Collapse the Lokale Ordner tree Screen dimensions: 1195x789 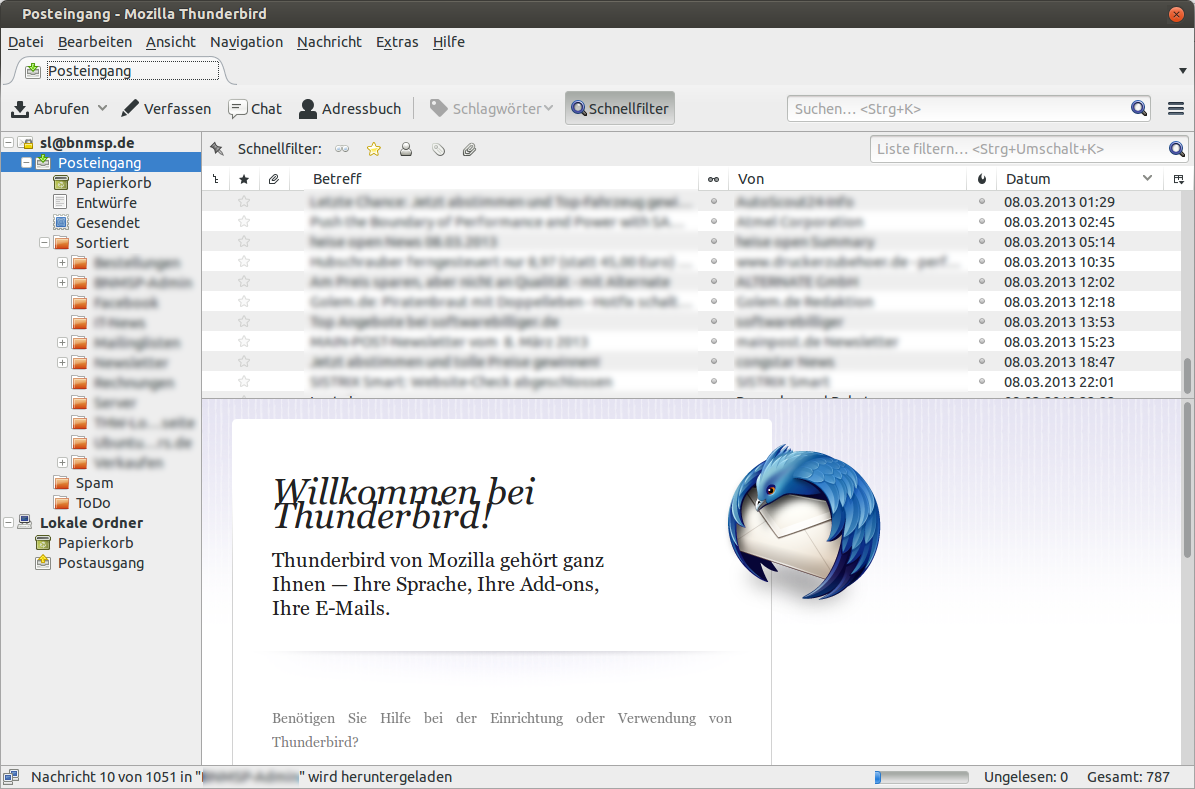point(8,523)
